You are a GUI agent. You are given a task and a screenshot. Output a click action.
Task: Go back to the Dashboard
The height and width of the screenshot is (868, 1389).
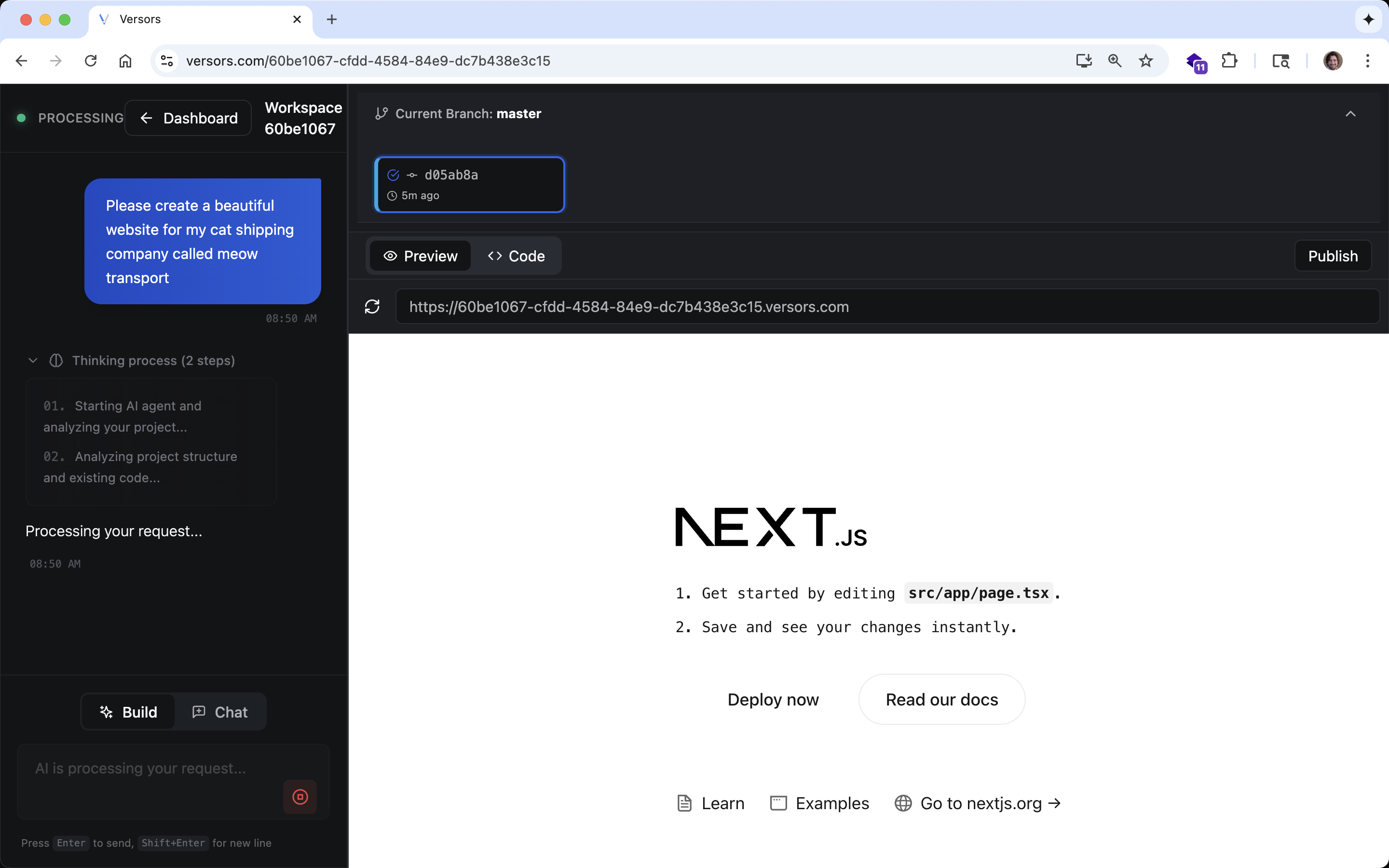(x=188, y=118)
